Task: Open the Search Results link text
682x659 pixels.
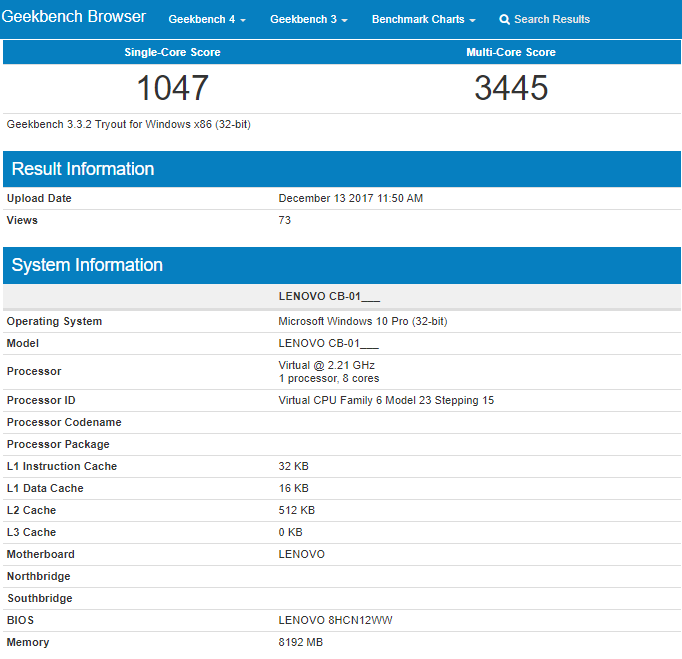Action: (551, 20)
